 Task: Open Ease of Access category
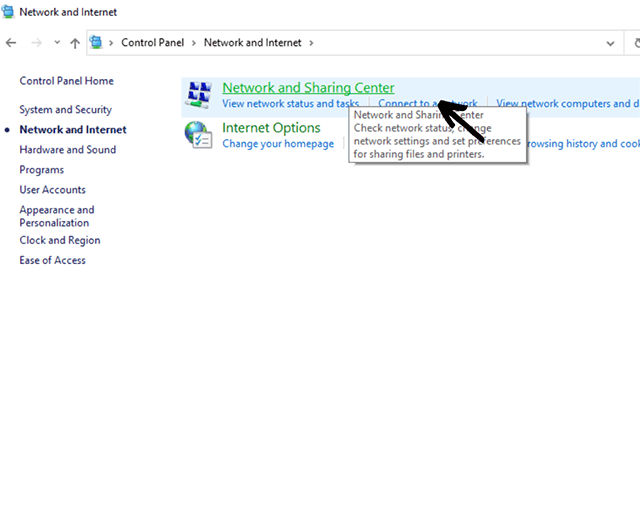[x=53, y=260]
